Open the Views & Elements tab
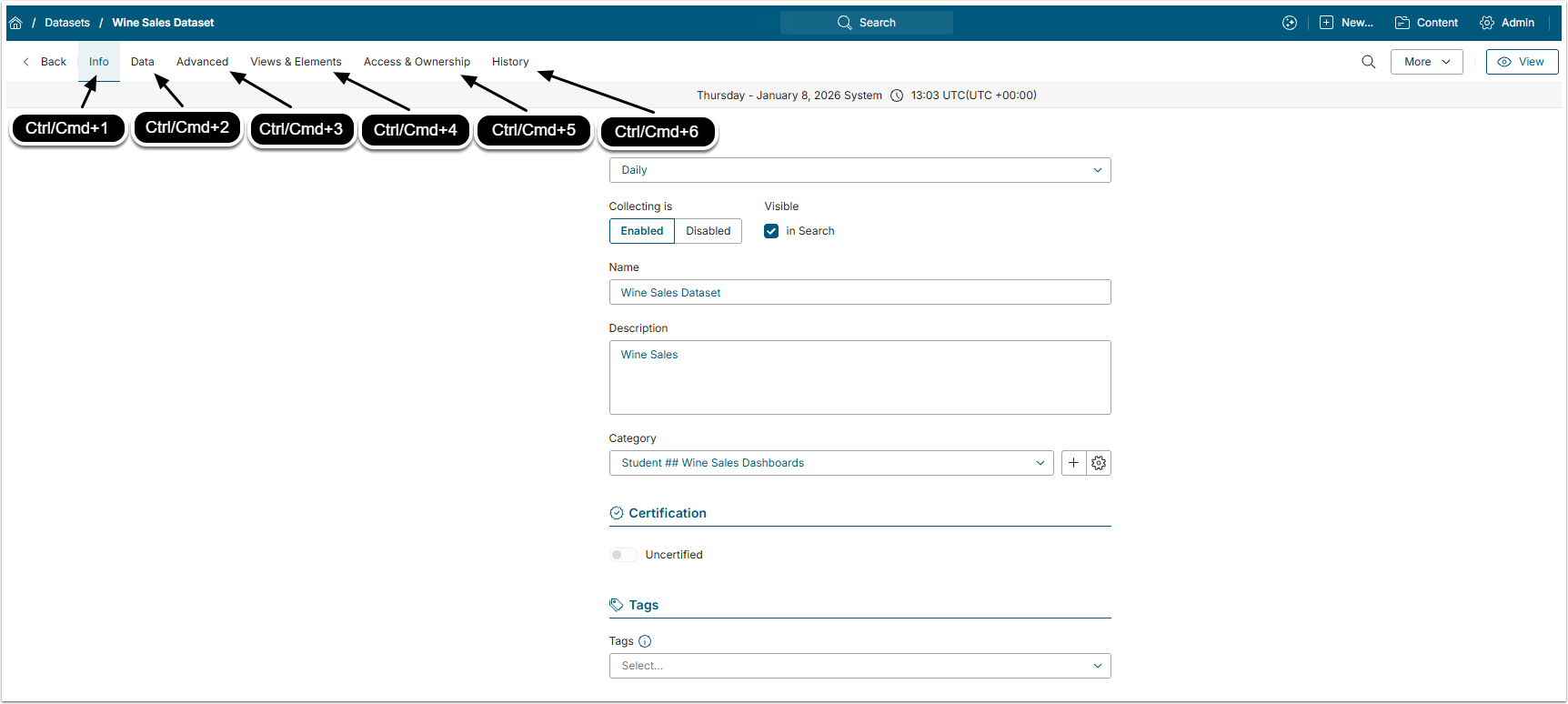The image size is (1568, 704). click(x=296, y=62)
